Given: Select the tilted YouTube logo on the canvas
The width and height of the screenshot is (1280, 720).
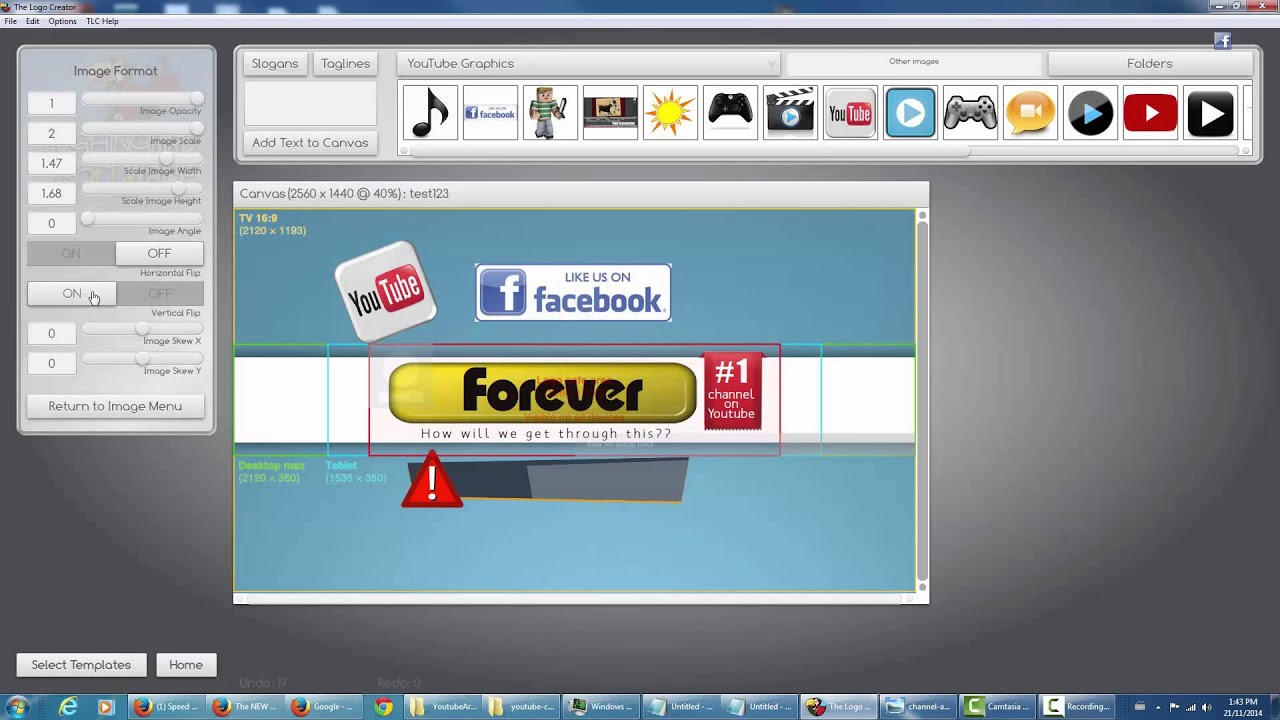Looking at the screenshot, I should coord(386,291).
